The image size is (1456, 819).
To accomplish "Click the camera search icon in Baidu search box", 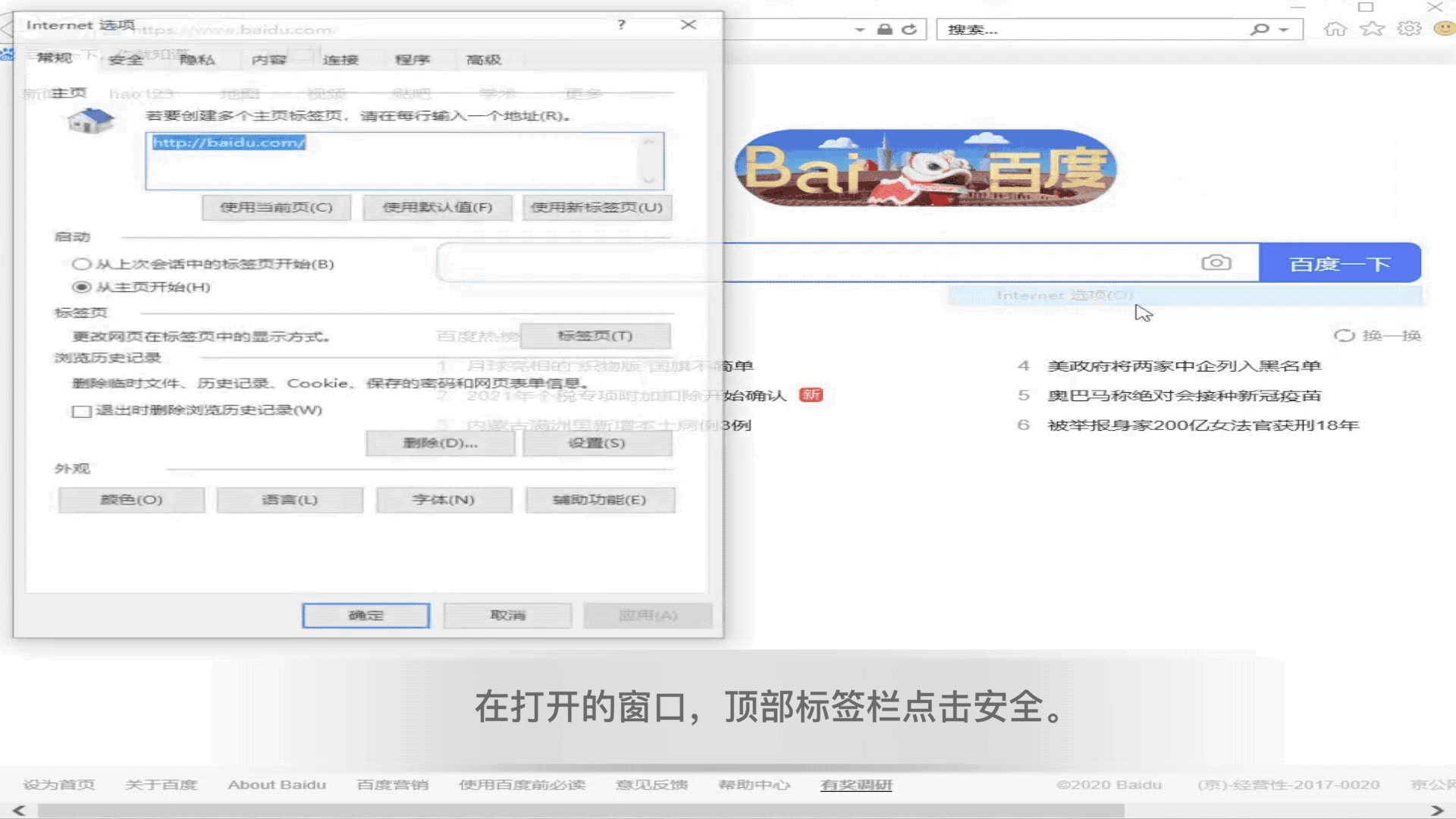I will tap(1217, 262).
